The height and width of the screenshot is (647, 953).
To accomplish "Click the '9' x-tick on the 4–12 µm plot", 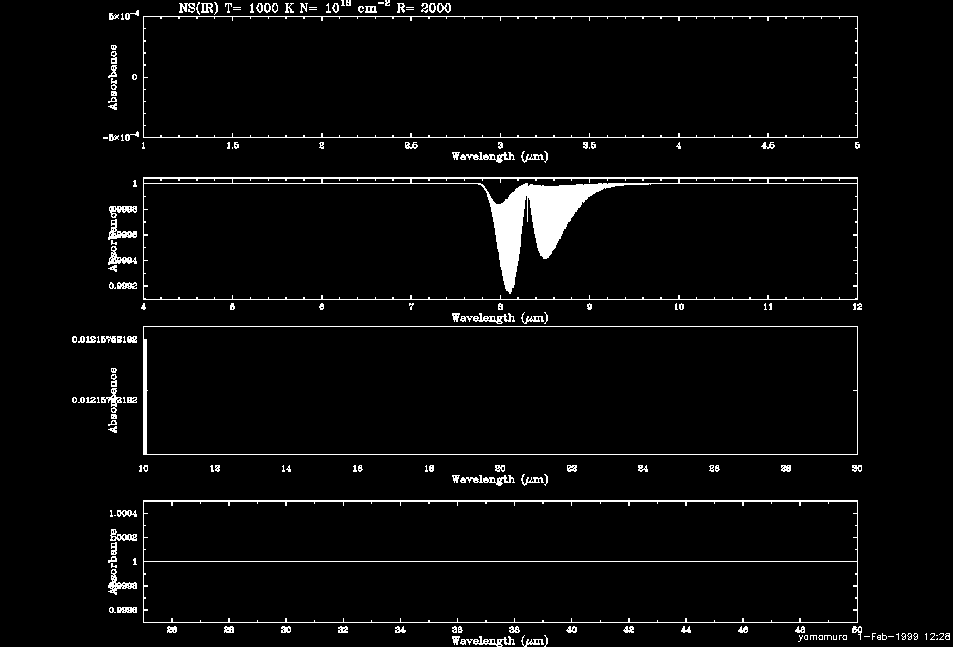I will click(x=590, y=307).
